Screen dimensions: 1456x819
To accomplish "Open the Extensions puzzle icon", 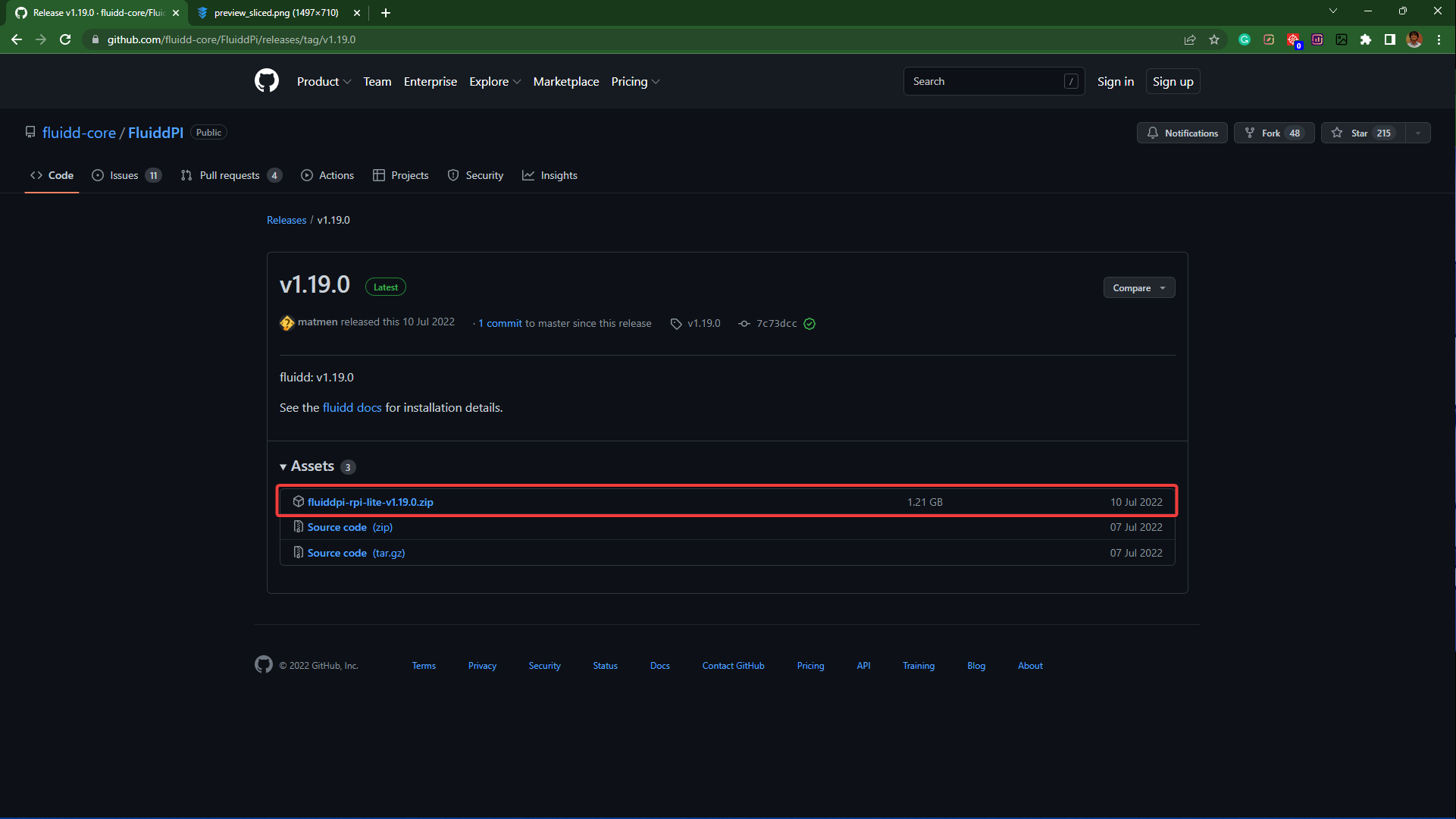I will pos(1366,39).
